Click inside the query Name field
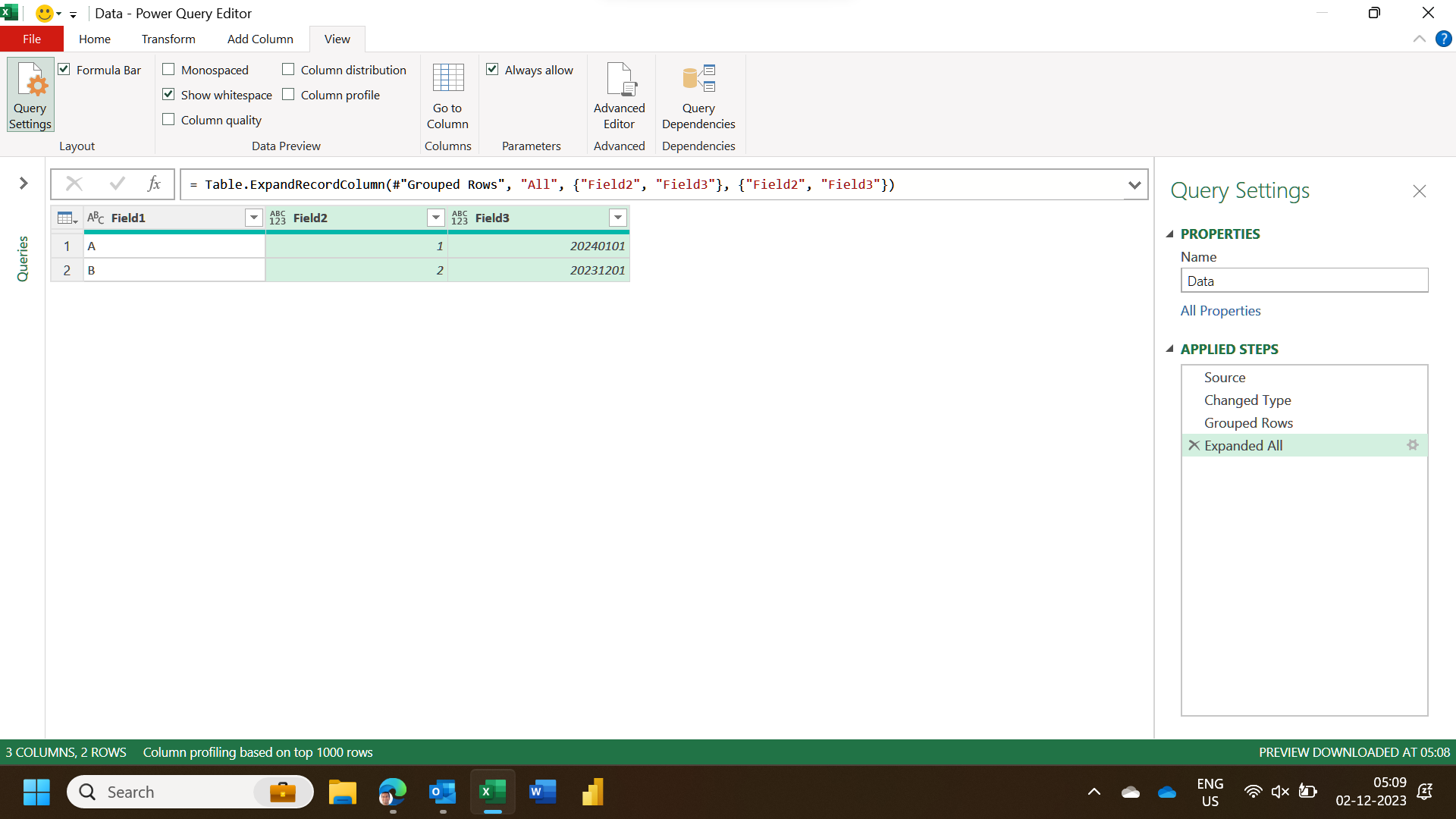This screenshot has height=819, width=1456. (x=1304, y=281)
